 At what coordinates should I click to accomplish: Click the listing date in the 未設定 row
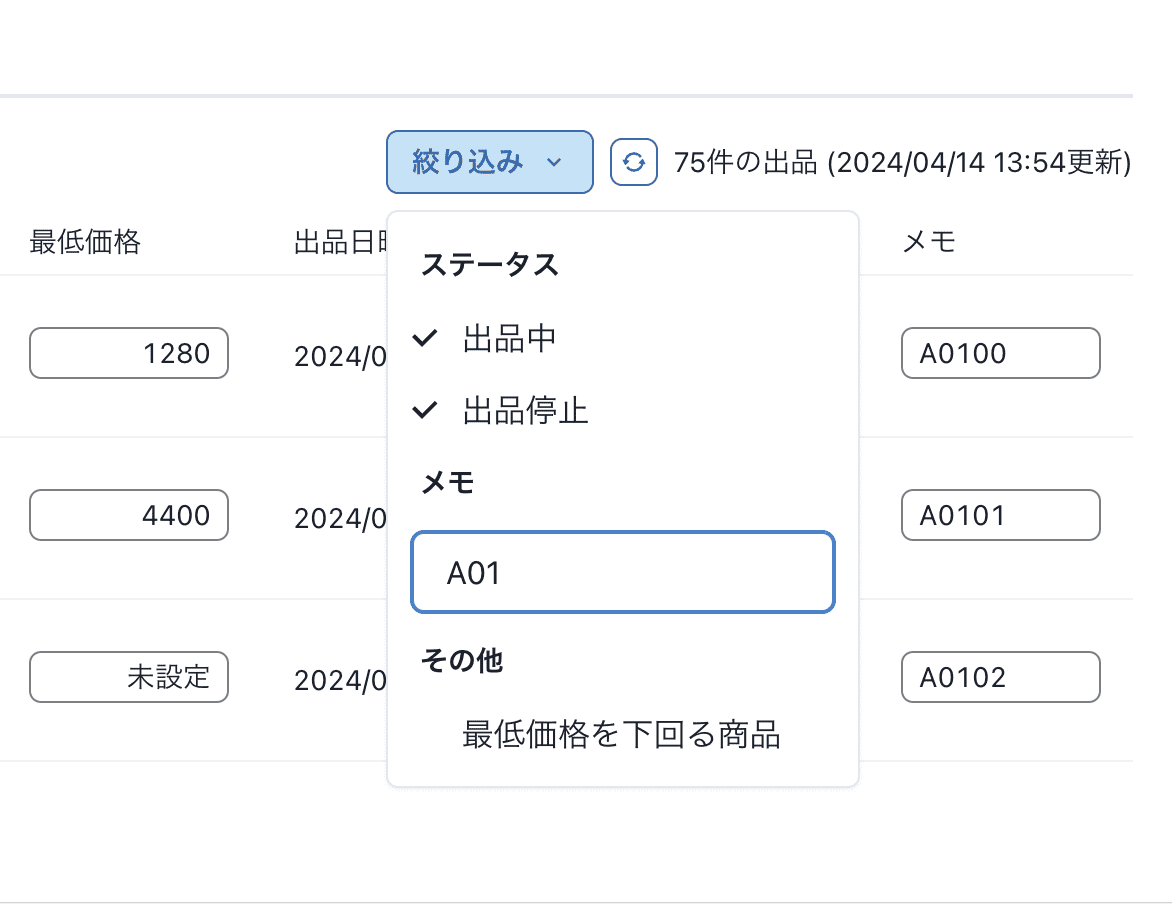click(339, 681)
